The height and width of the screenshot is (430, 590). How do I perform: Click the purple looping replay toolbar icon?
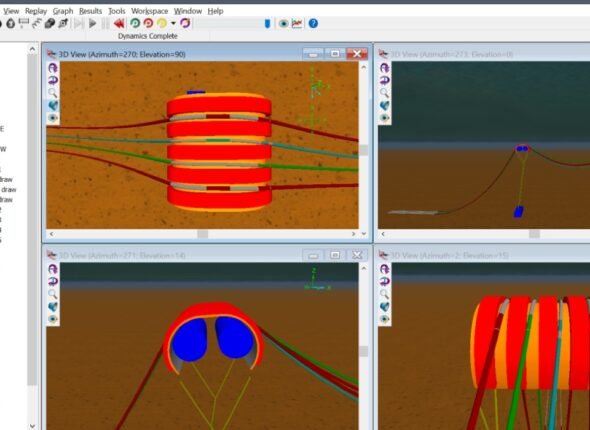(x=185, y=23)
